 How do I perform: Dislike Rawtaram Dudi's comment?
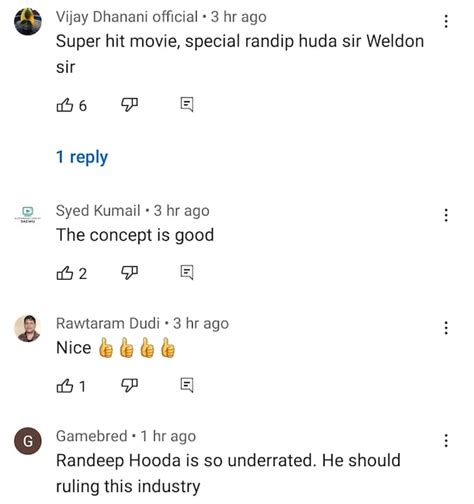(129, 385)
